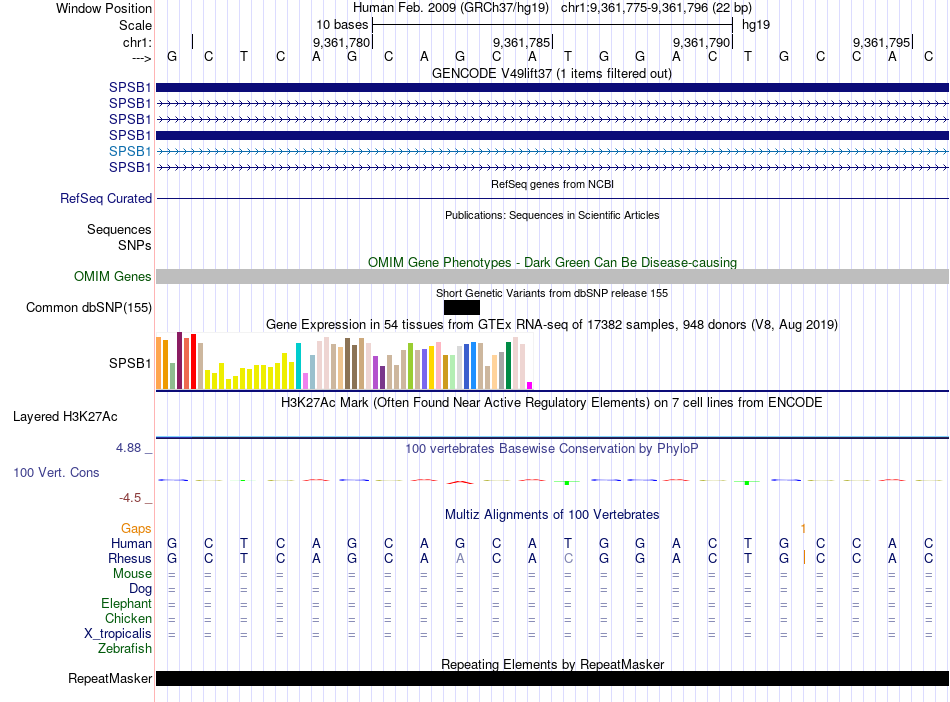Open the "Multiz Alignments of 100 Vertebrates" title

[x=552, y=514]
